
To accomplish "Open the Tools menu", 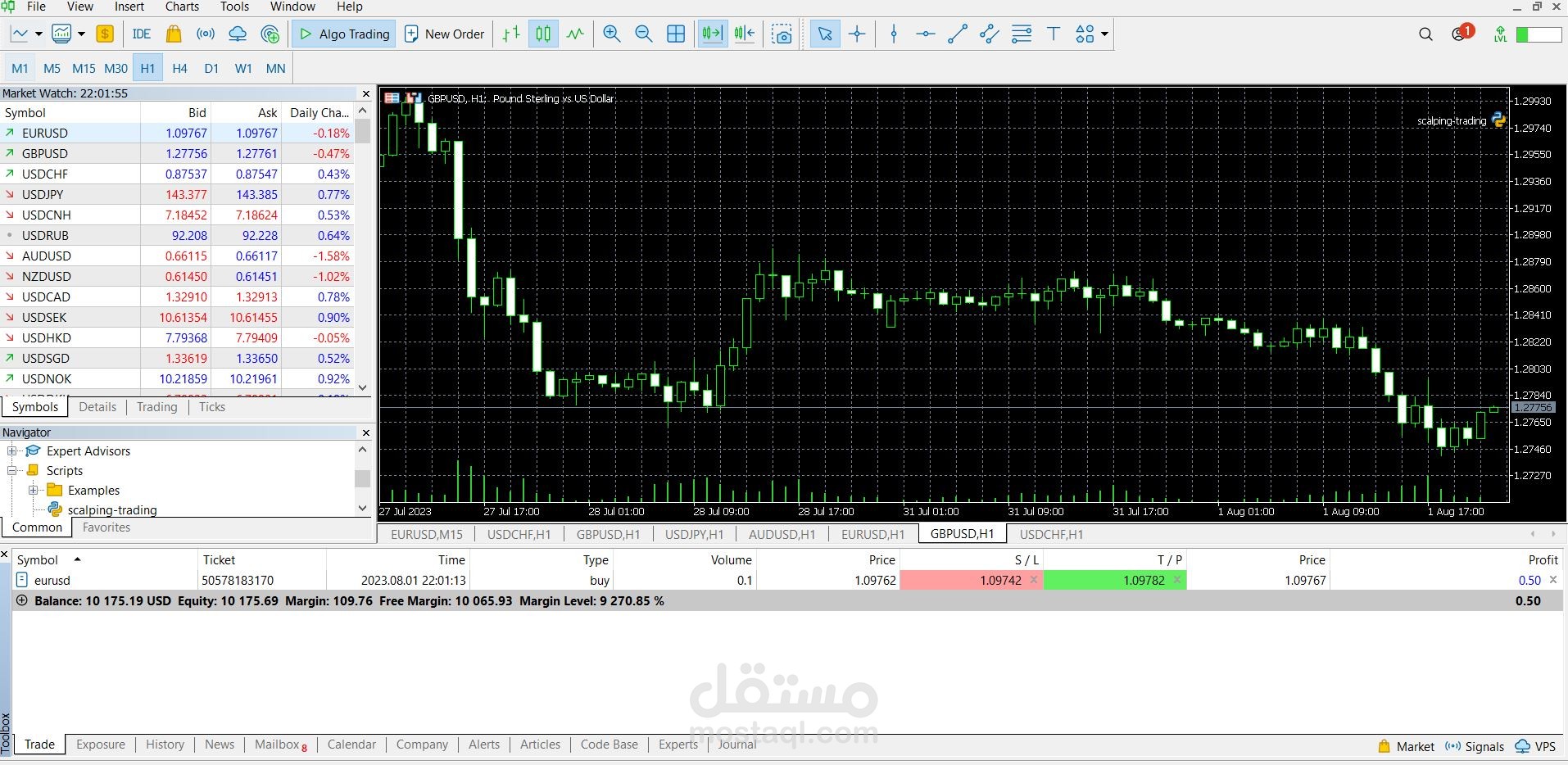I will [x=234, y=7].
